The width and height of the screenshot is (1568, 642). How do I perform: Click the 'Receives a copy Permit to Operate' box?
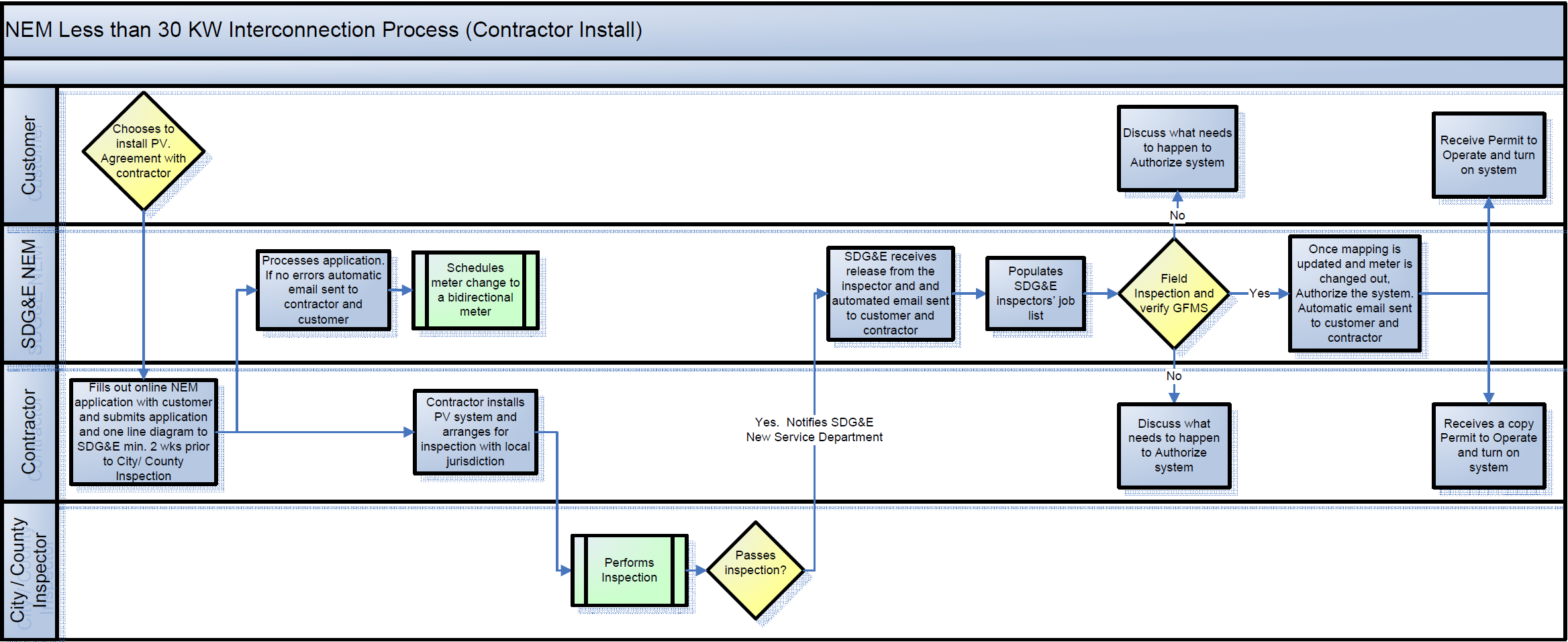(1488, 447)
